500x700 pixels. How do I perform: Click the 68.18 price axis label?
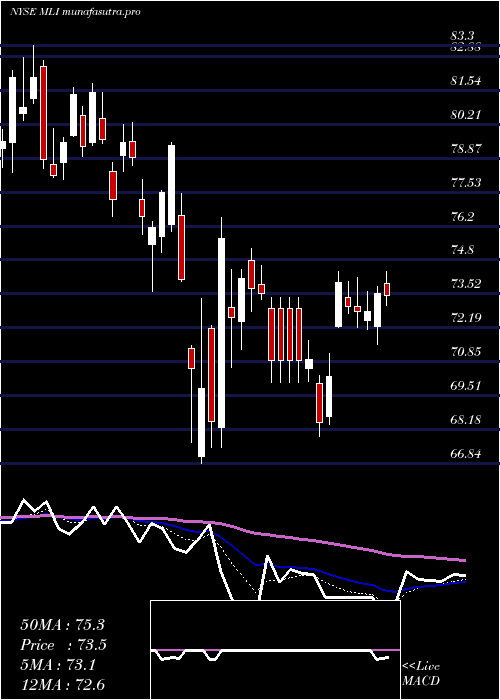tap(466, 420)
